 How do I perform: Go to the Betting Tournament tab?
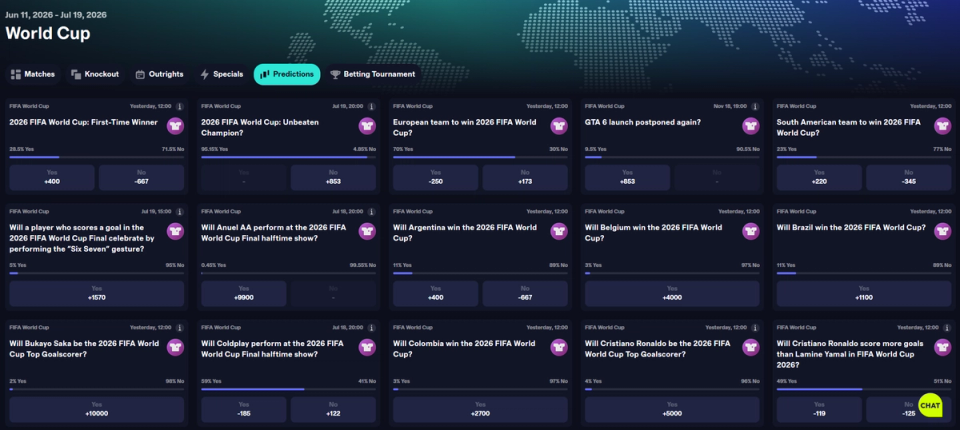click(372, 74)
